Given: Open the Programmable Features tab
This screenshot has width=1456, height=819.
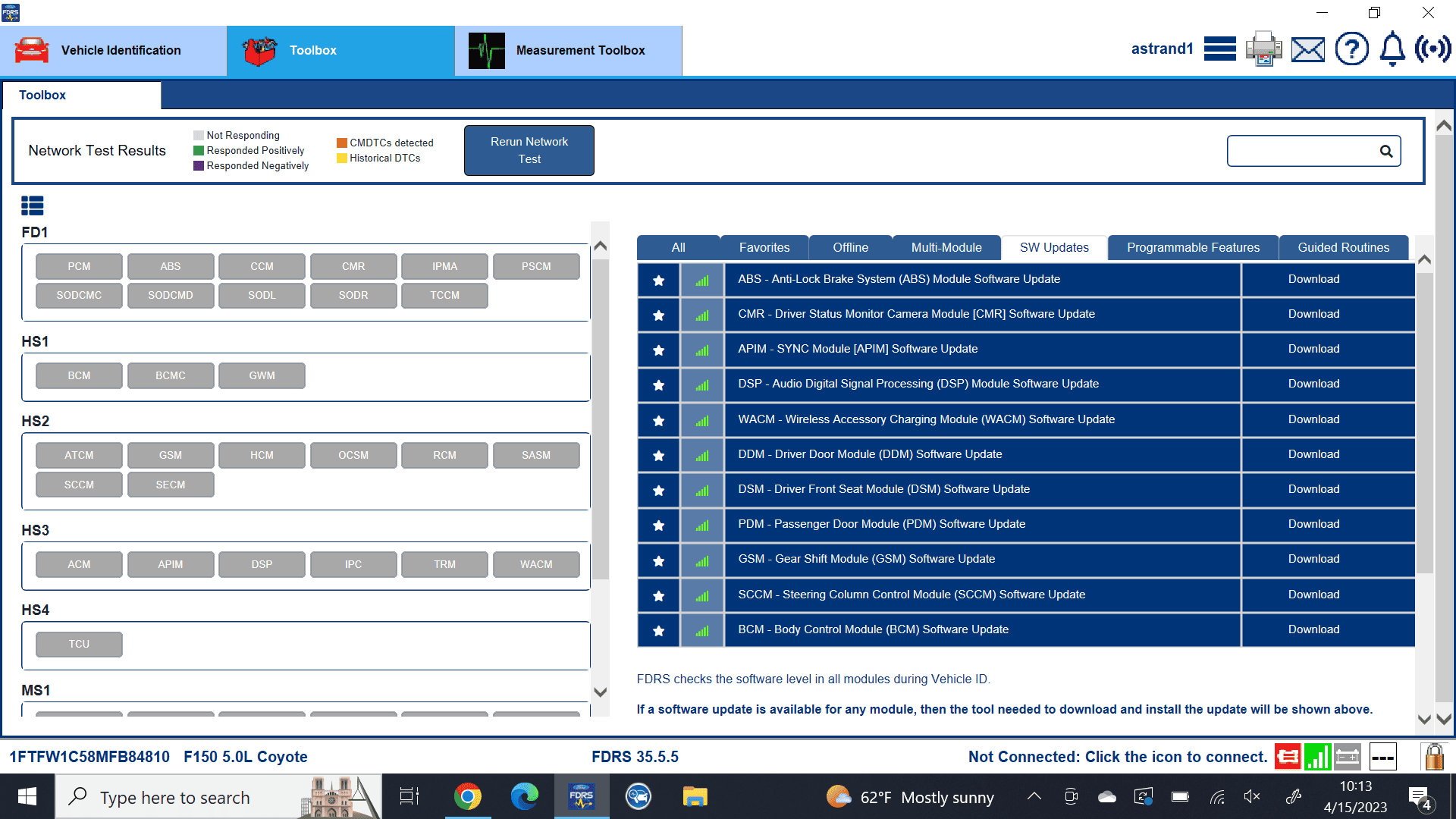Looking at the screenshot, I should tap(1193, 248).
